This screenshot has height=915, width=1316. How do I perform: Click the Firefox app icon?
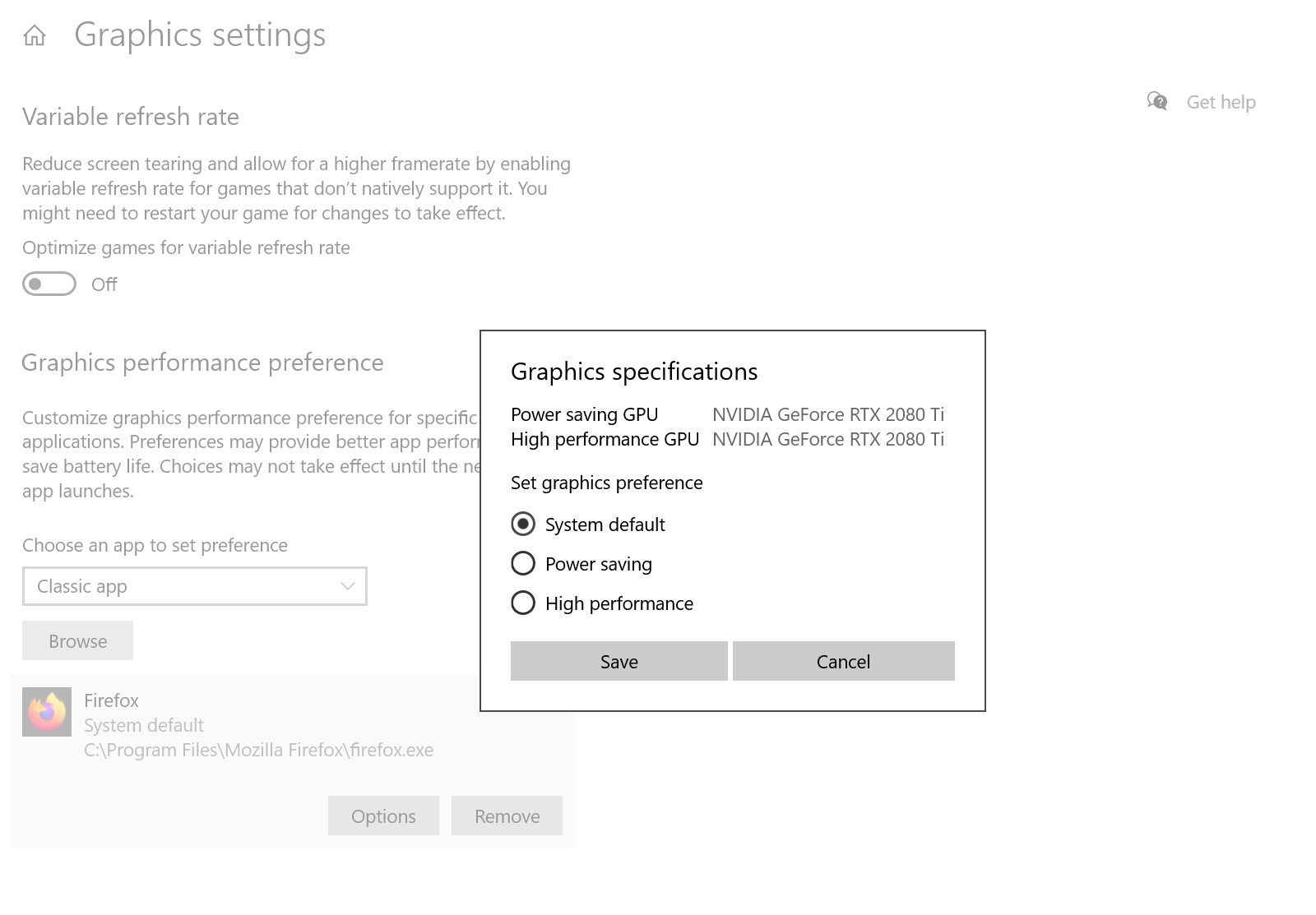[x=47, y=712]
